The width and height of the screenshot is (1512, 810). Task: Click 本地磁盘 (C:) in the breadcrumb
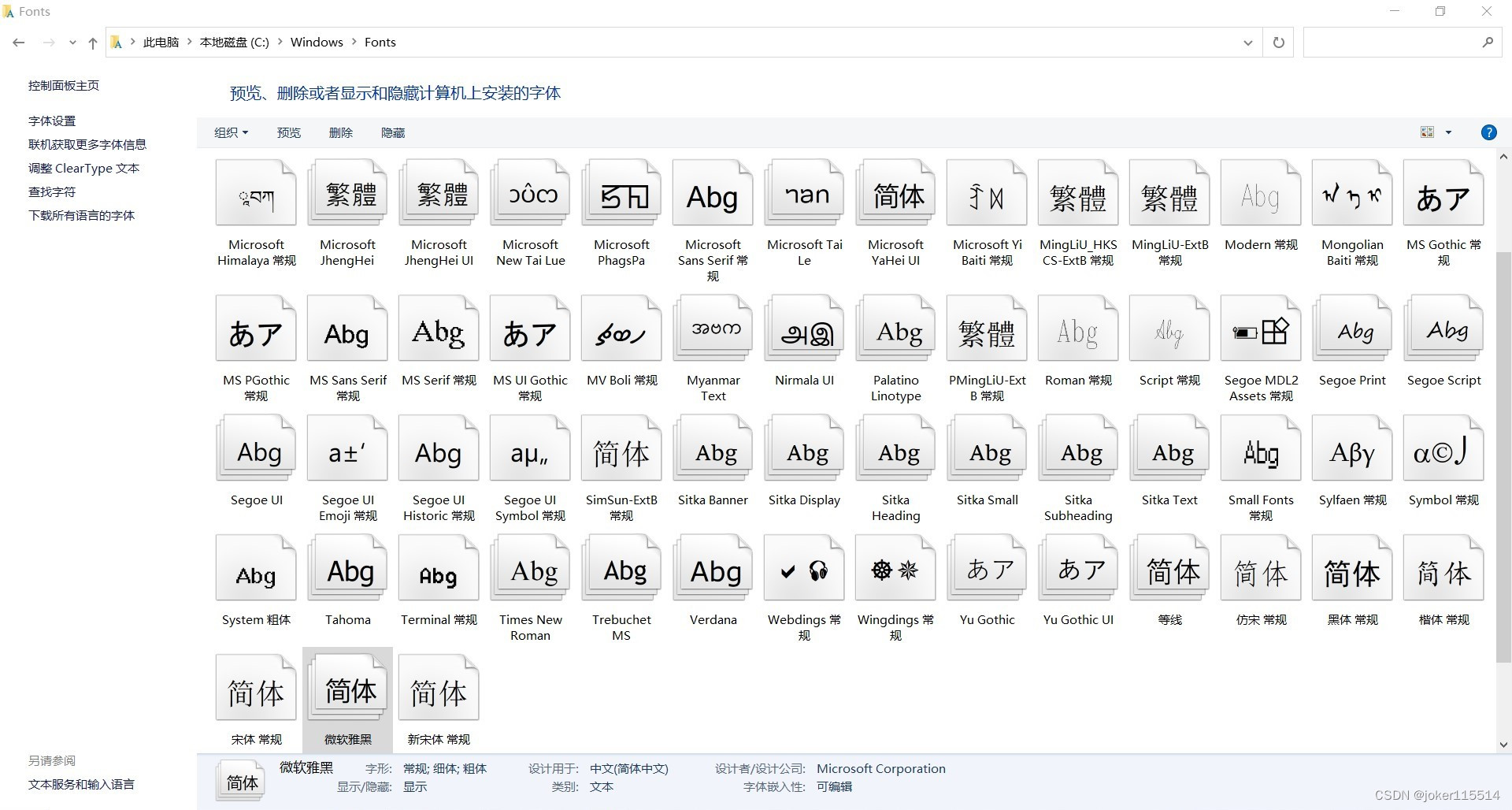coord(235,43)
